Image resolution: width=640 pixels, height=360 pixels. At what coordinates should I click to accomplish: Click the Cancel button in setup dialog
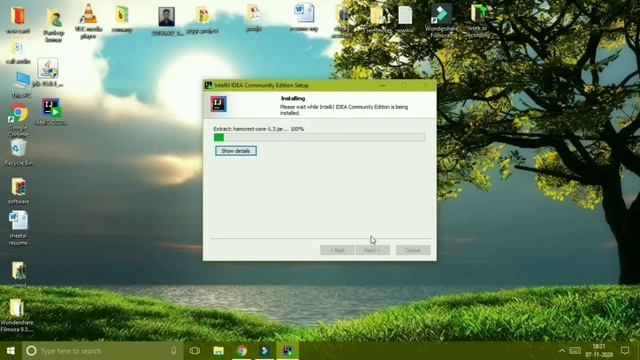point(413,250)
